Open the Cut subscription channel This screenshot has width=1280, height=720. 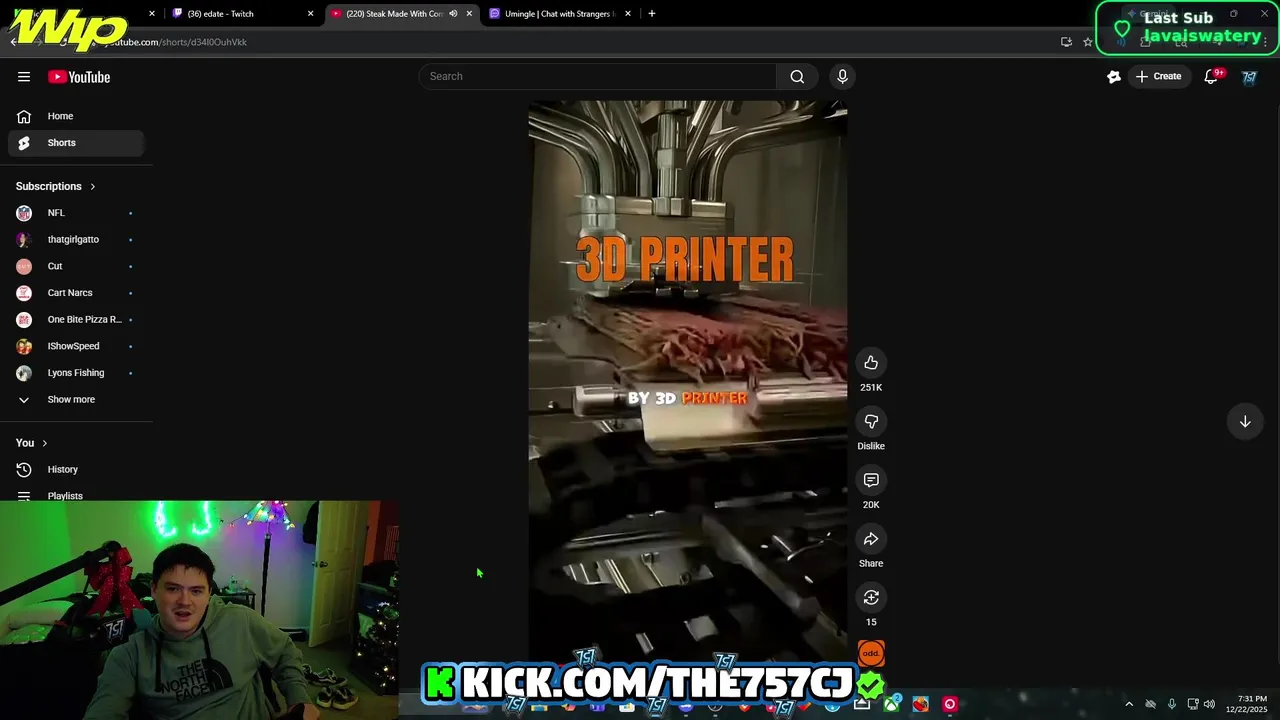[76, 266]
